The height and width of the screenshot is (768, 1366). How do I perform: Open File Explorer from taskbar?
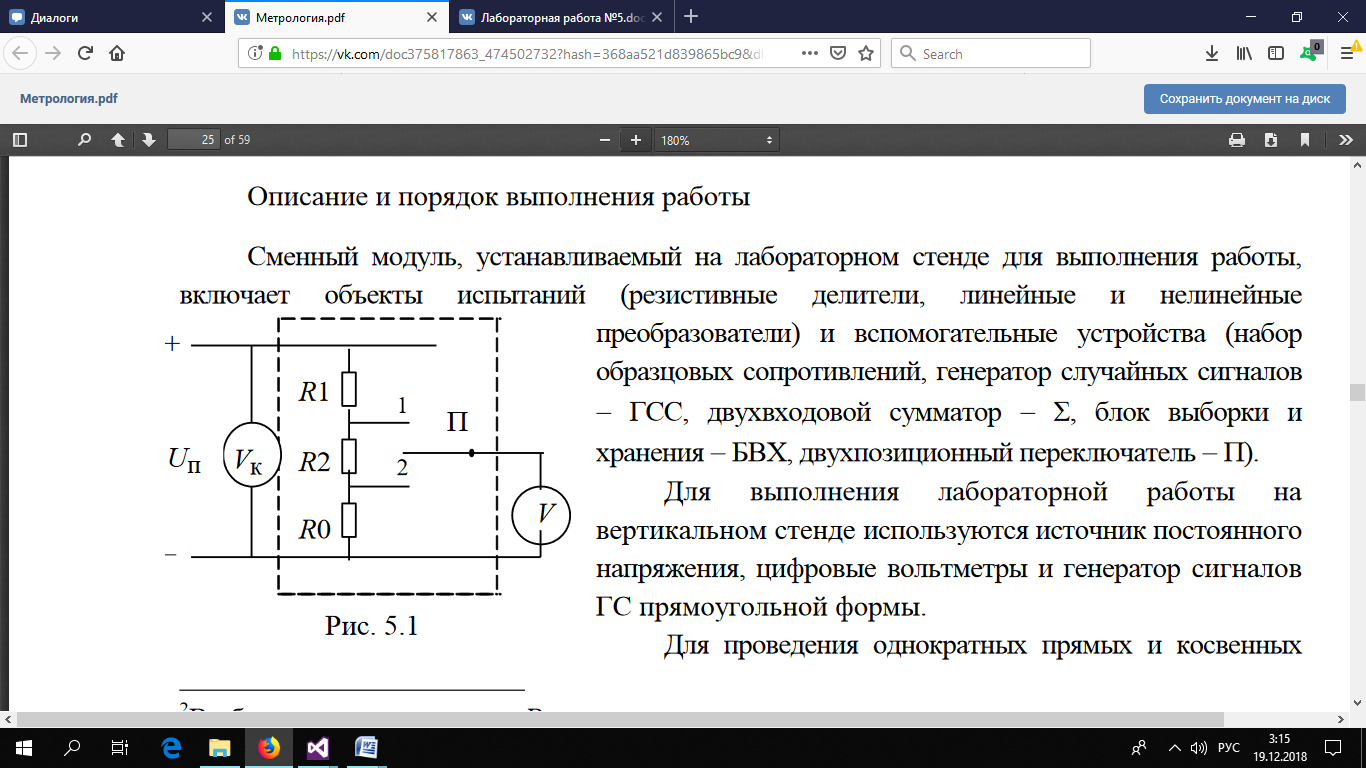(x=219, y=748)
